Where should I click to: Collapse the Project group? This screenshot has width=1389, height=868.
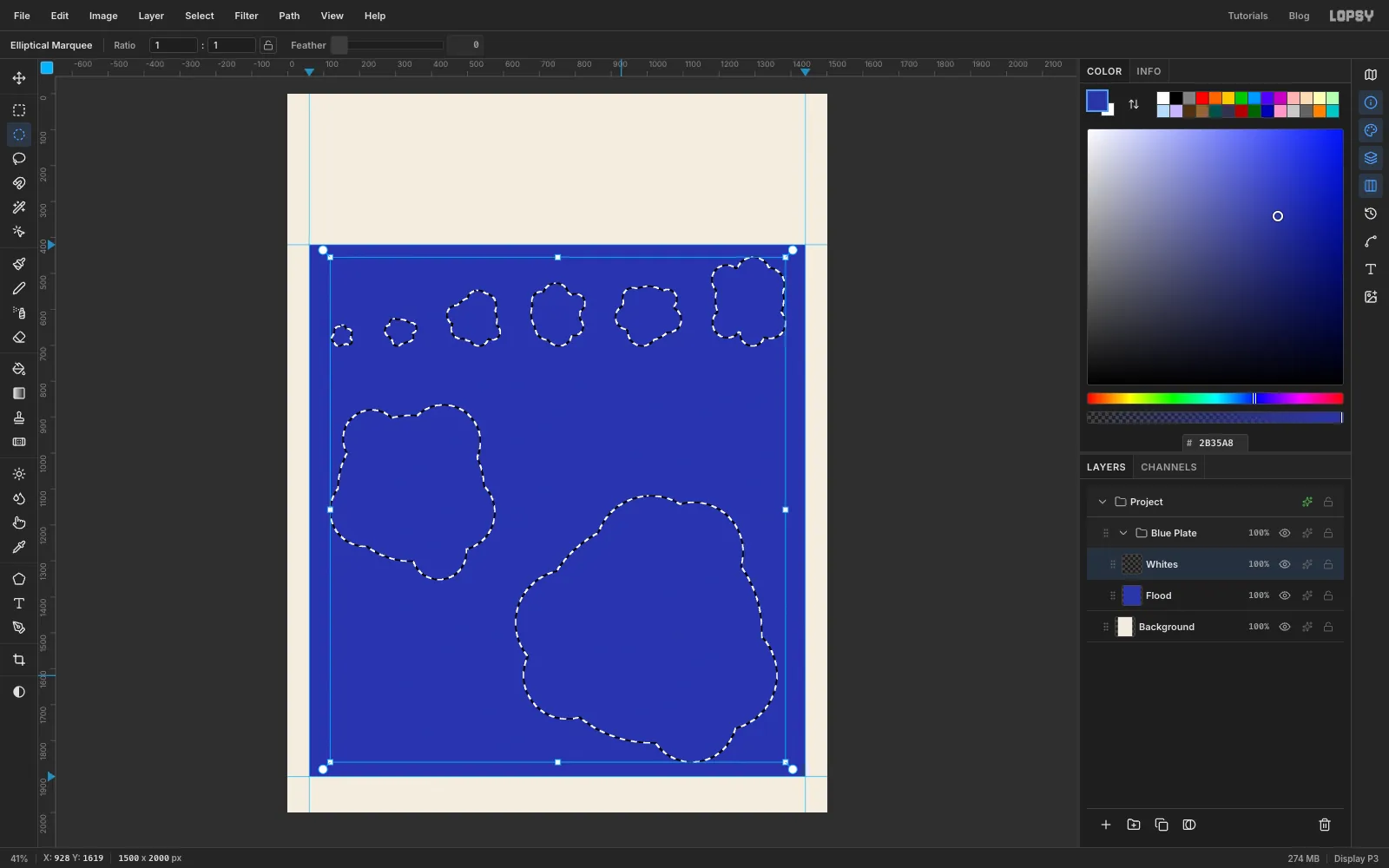pyautogui.click(x=1103, y=502)
